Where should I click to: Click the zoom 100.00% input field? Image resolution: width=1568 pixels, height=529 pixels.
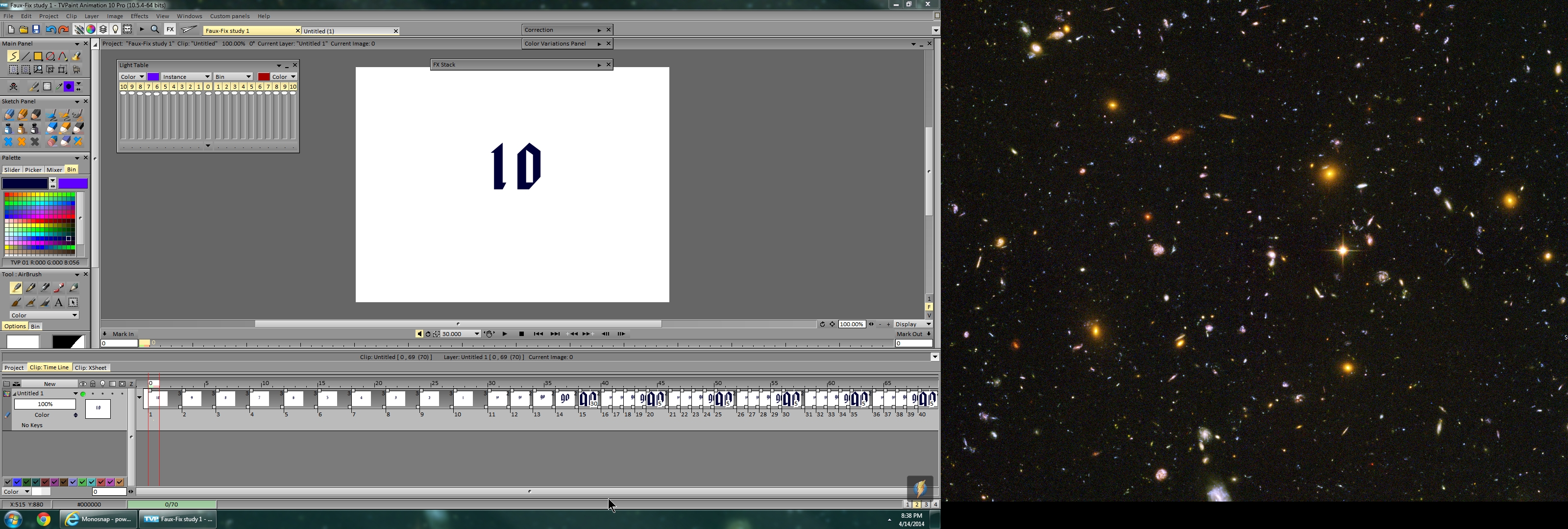point(852,324)
